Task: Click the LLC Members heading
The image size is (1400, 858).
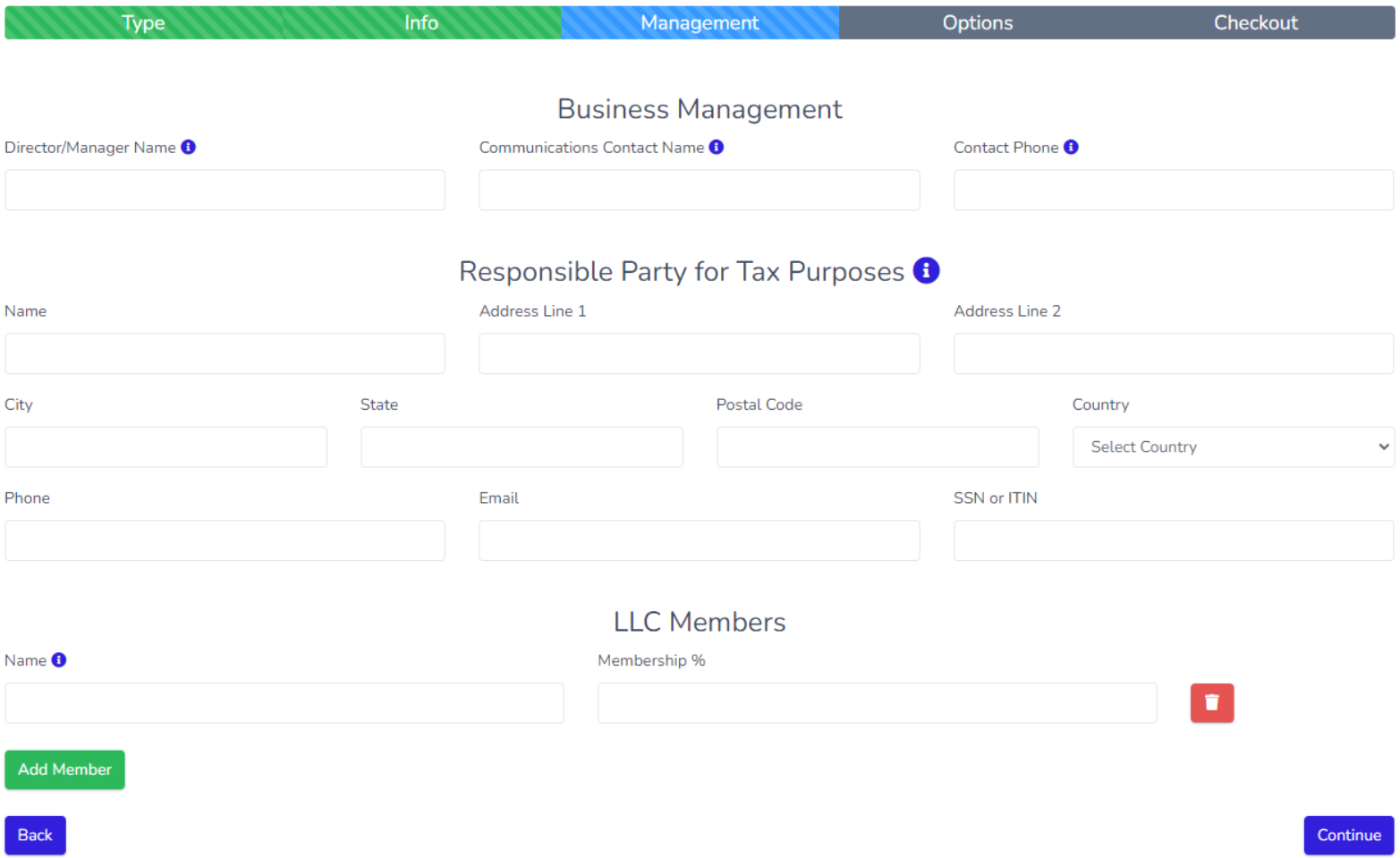Action: (x=700, y=622)
